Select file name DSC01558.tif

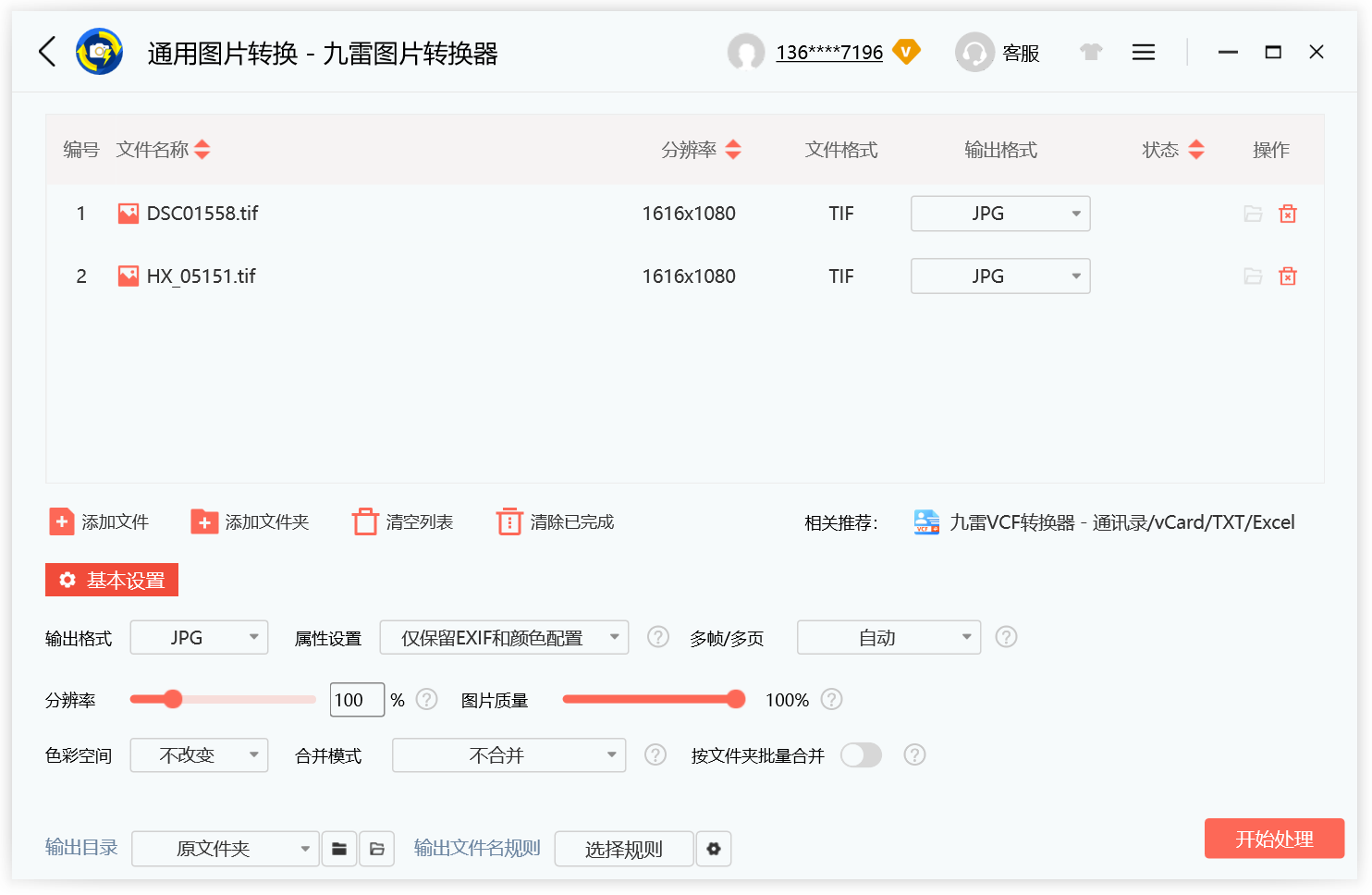tap(202, 214)
